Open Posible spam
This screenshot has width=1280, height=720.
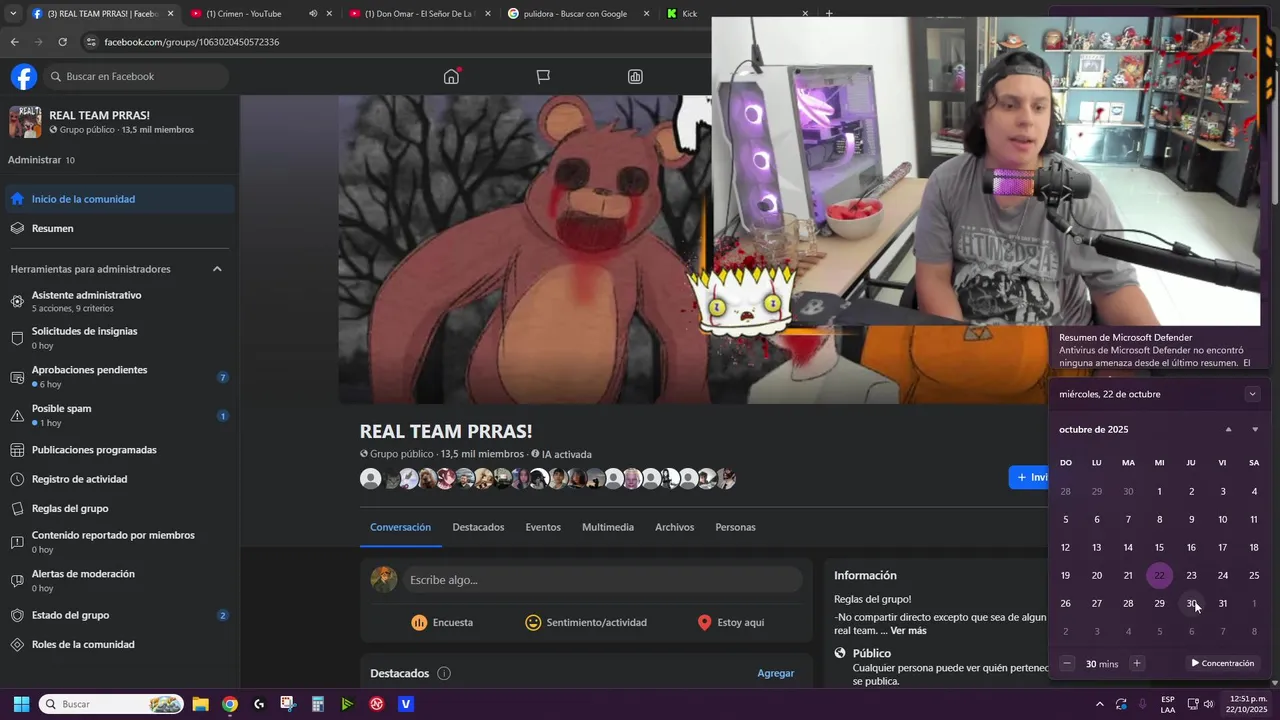[x=120, y=415]
